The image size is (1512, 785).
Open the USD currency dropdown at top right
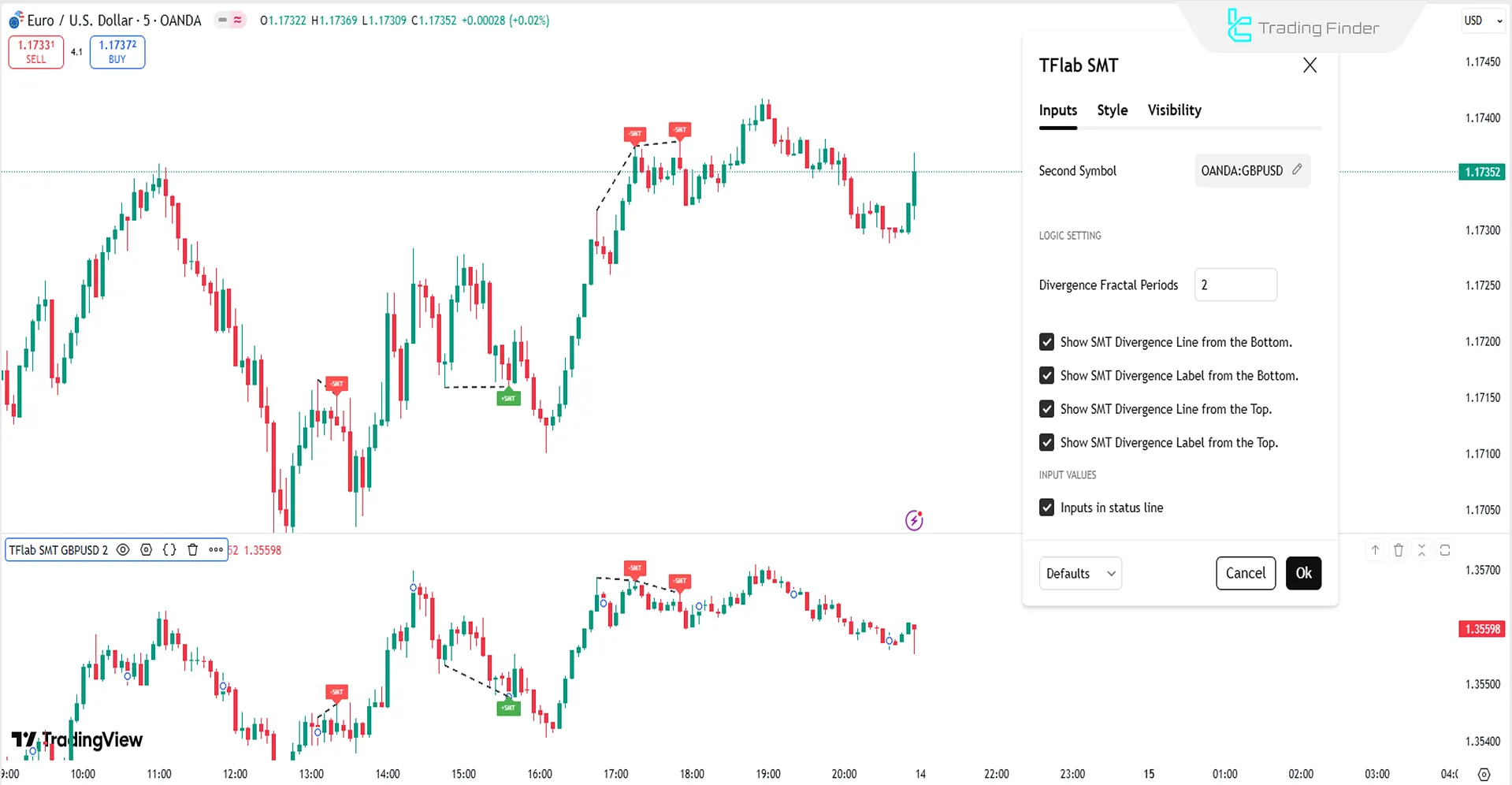pyautogui.click(x=1482, y=20)
